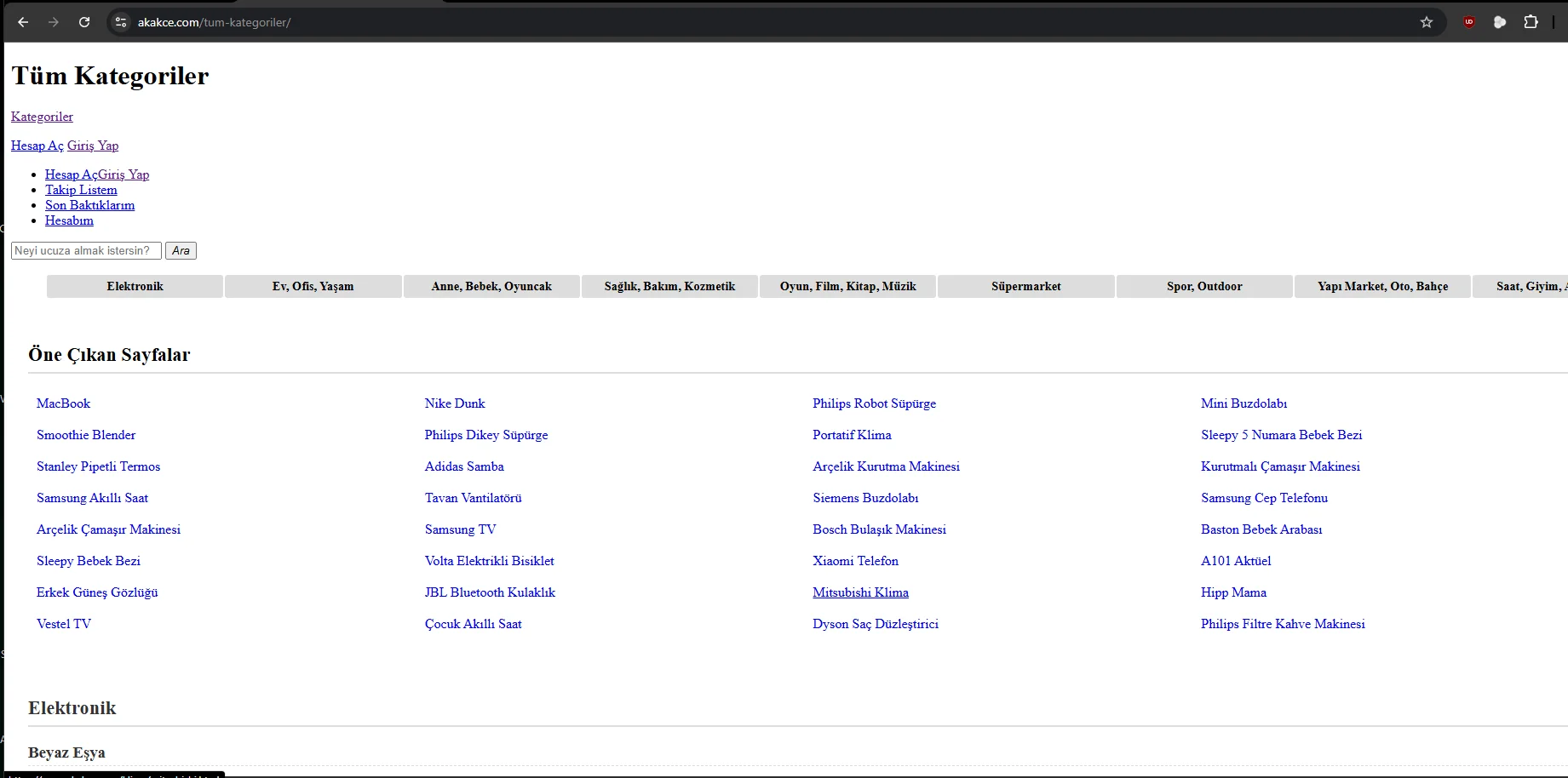Open the site information icon beside the URL
The width and height of the screenshot is (1568, 778).
(x=121, y=22)
